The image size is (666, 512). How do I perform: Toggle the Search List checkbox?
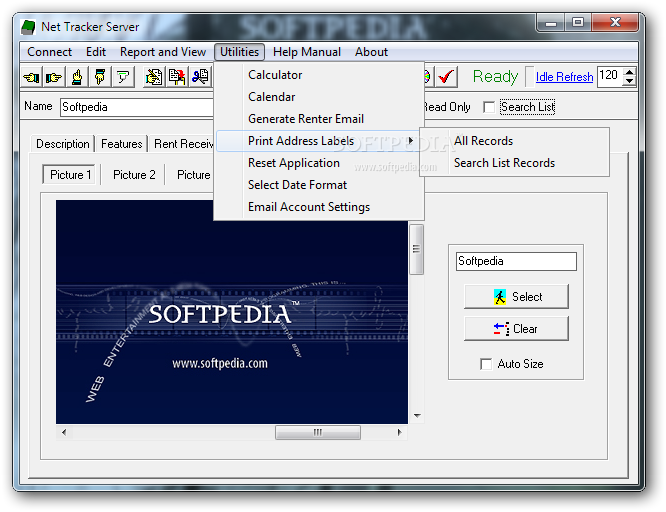[489, 107]
